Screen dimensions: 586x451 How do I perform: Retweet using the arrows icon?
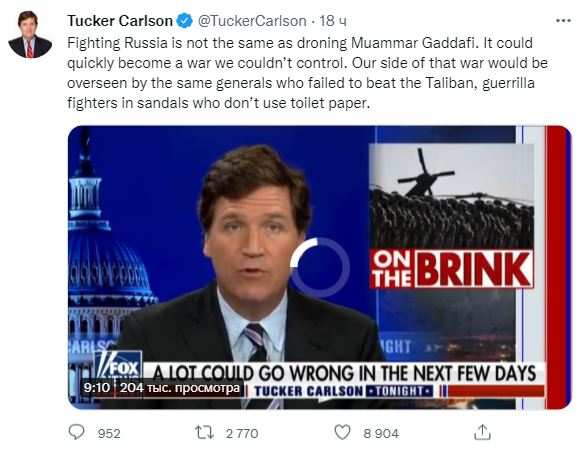pyautogui.click(x=204, y=433)
